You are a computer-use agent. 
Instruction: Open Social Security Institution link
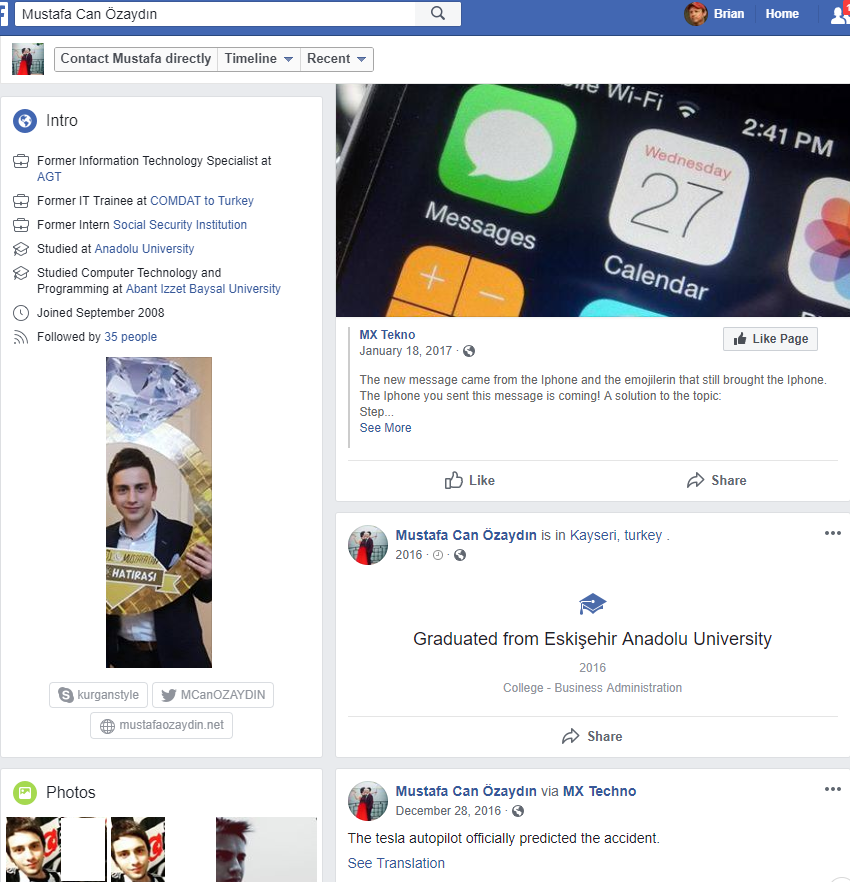click(180, 225)
